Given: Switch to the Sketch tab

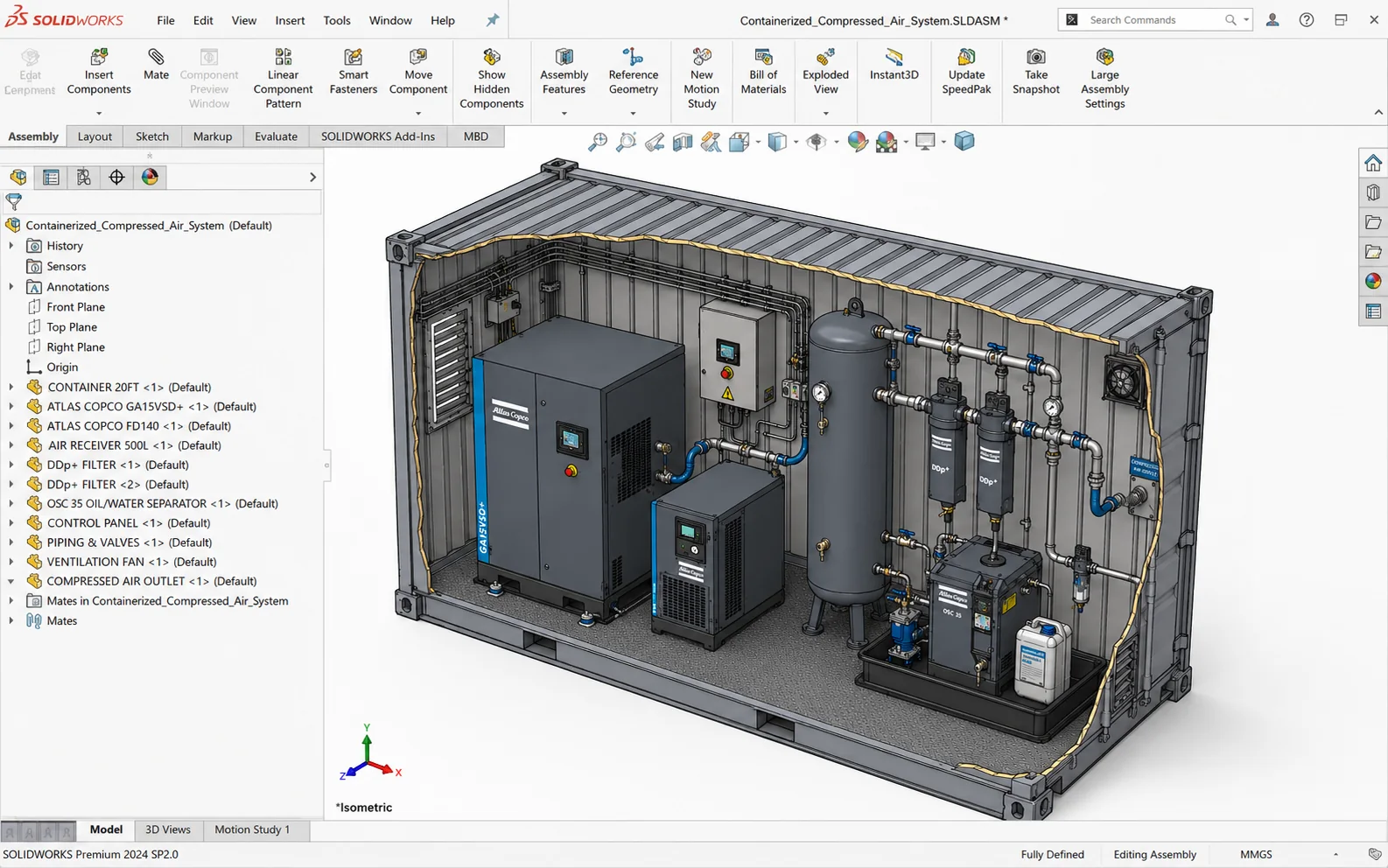Looking at the screenshot, I should click(151, 136).
